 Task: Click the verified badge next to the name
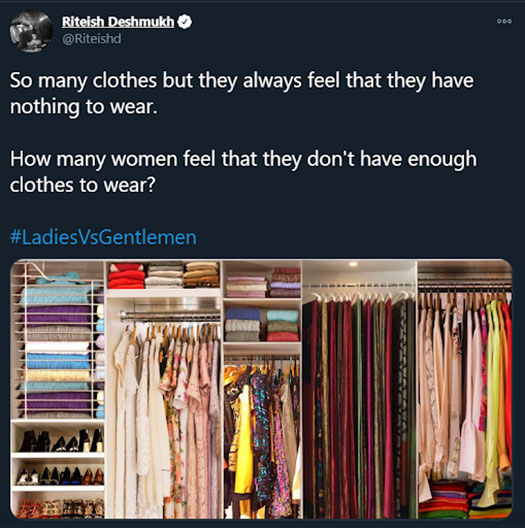[185, 22]
